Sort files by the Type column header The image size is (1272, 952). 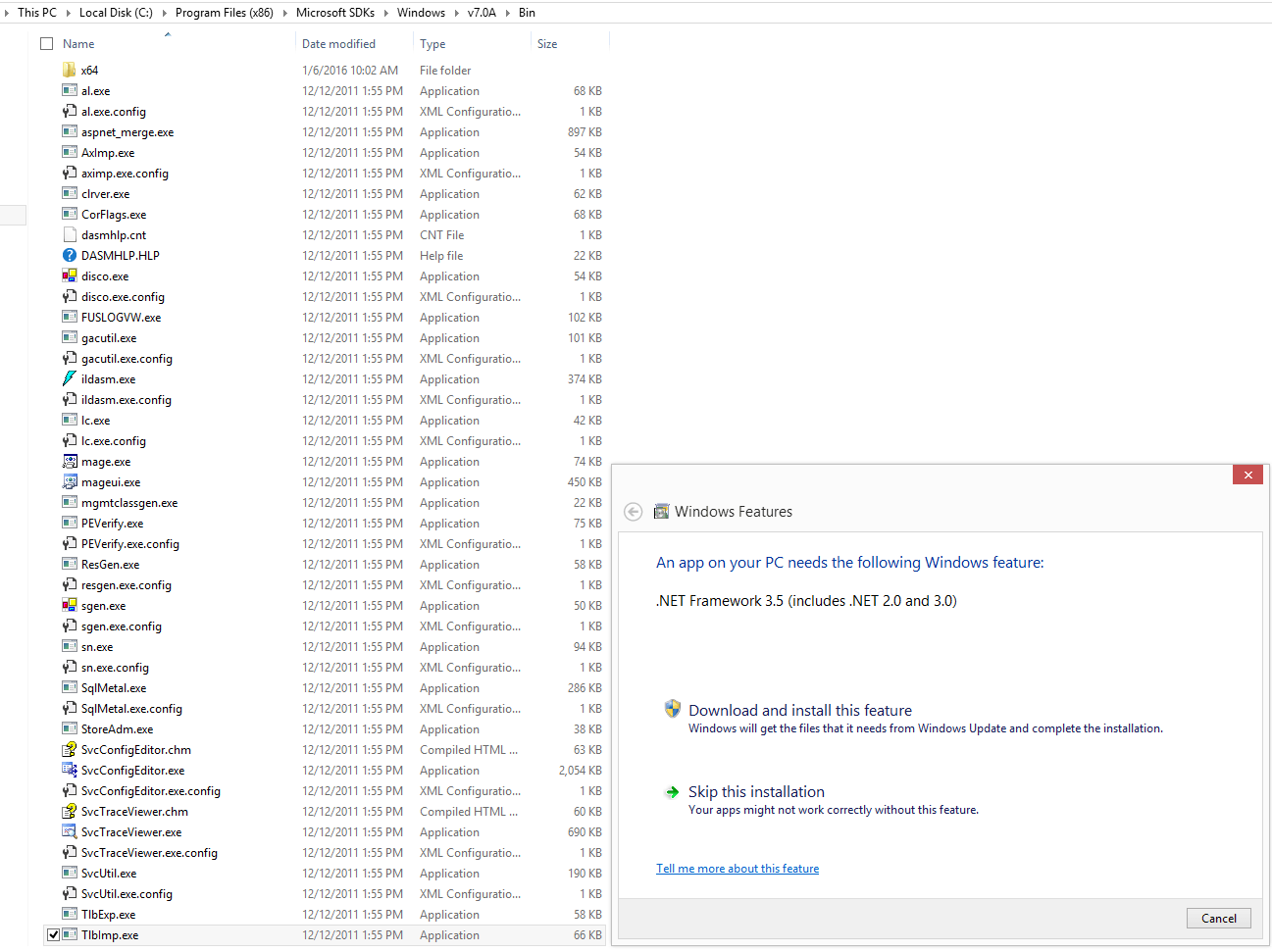click(x=432, y=44)
